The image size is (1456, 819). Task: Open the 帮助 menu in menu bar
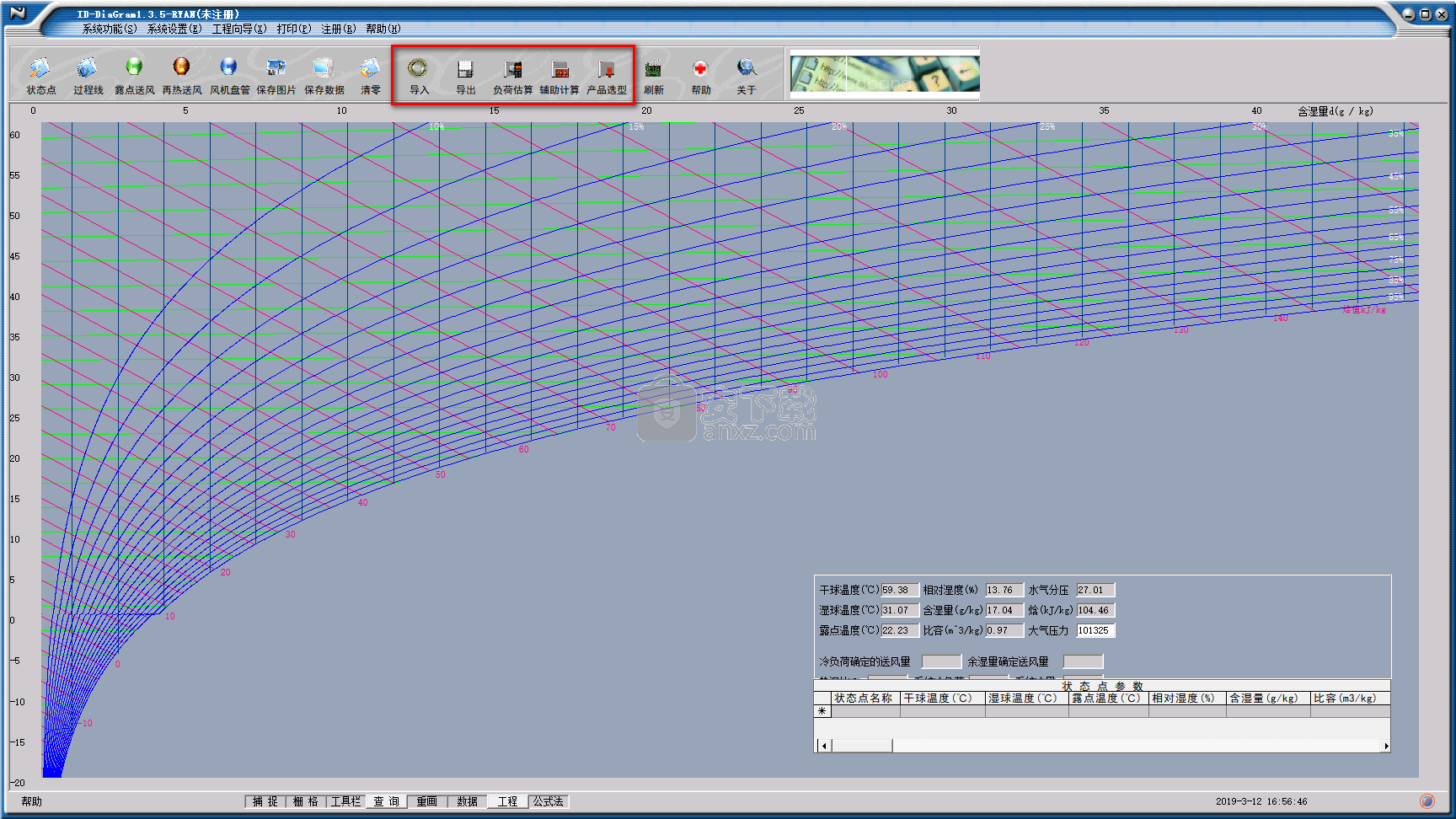(383, 29)
